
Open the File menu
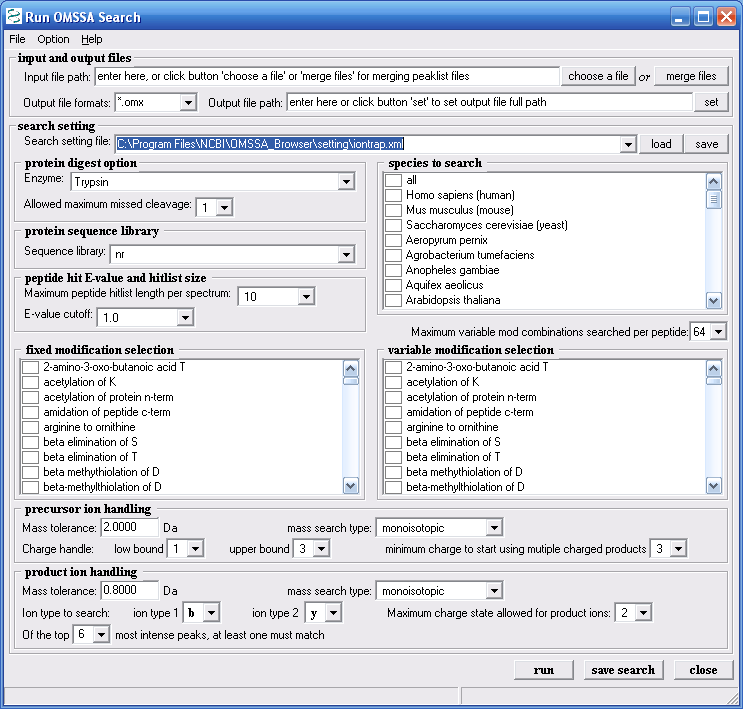point(17,39)
